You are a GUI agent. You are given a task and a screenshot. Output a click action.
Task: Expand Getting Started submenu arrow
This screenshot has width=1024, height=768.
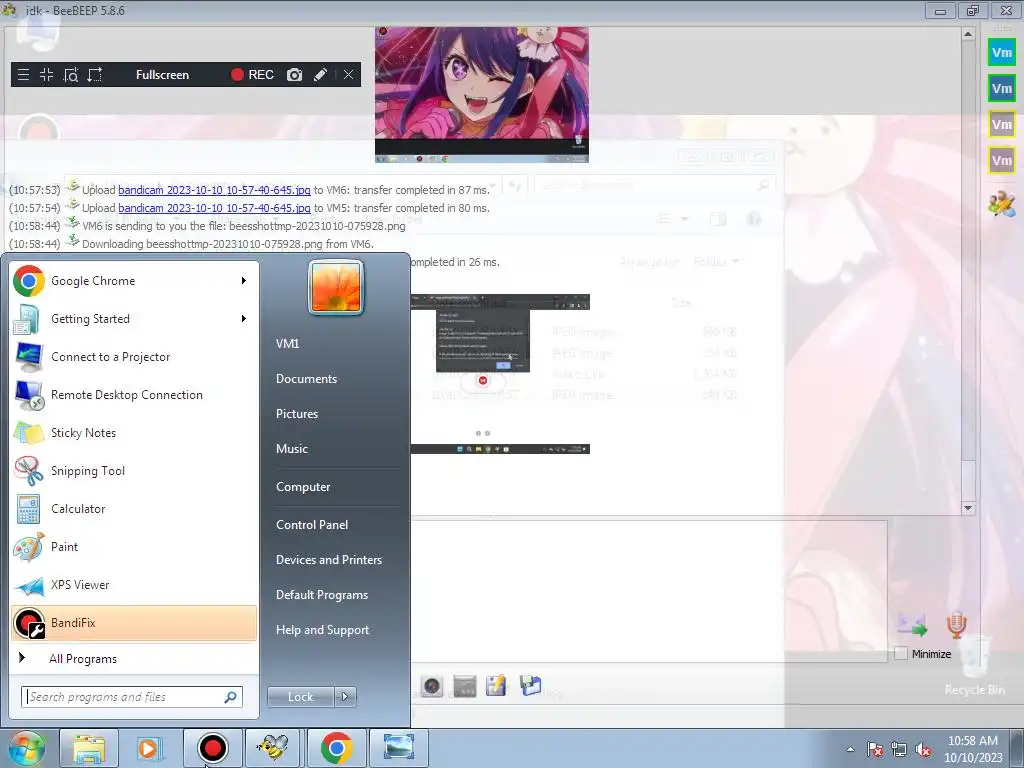coord(244,319)
